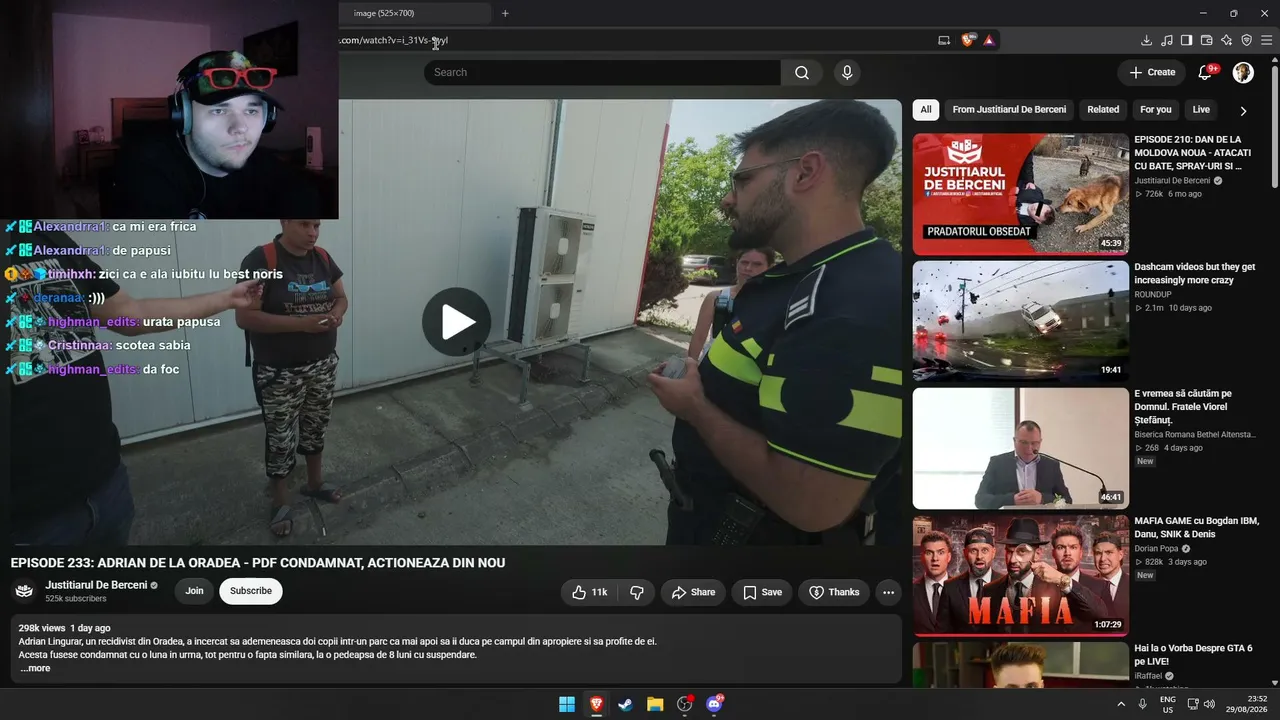The height and width of the screenshot is (720, 1280).
Task: Open the network icon in system tray
Action: tap(1192, 704)
